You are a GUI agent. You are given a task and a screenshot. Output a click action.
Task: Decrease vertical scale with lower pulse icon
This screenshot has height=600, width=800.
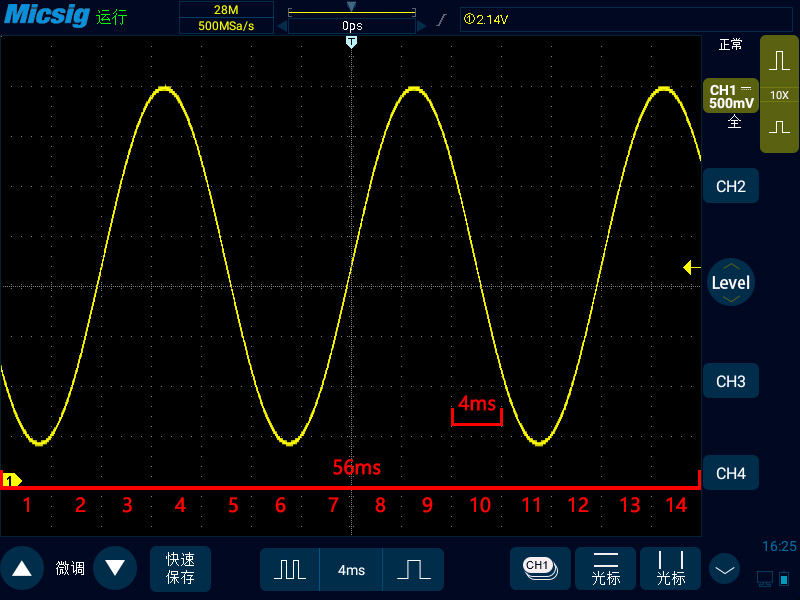pos(779,127)
